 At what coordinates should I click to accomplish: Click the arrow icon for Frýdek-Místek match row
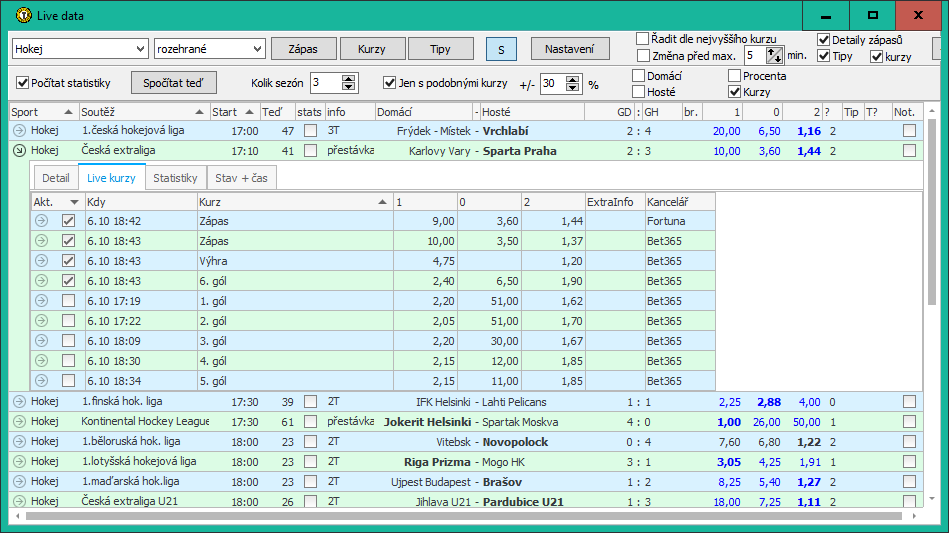coord(19,131)
